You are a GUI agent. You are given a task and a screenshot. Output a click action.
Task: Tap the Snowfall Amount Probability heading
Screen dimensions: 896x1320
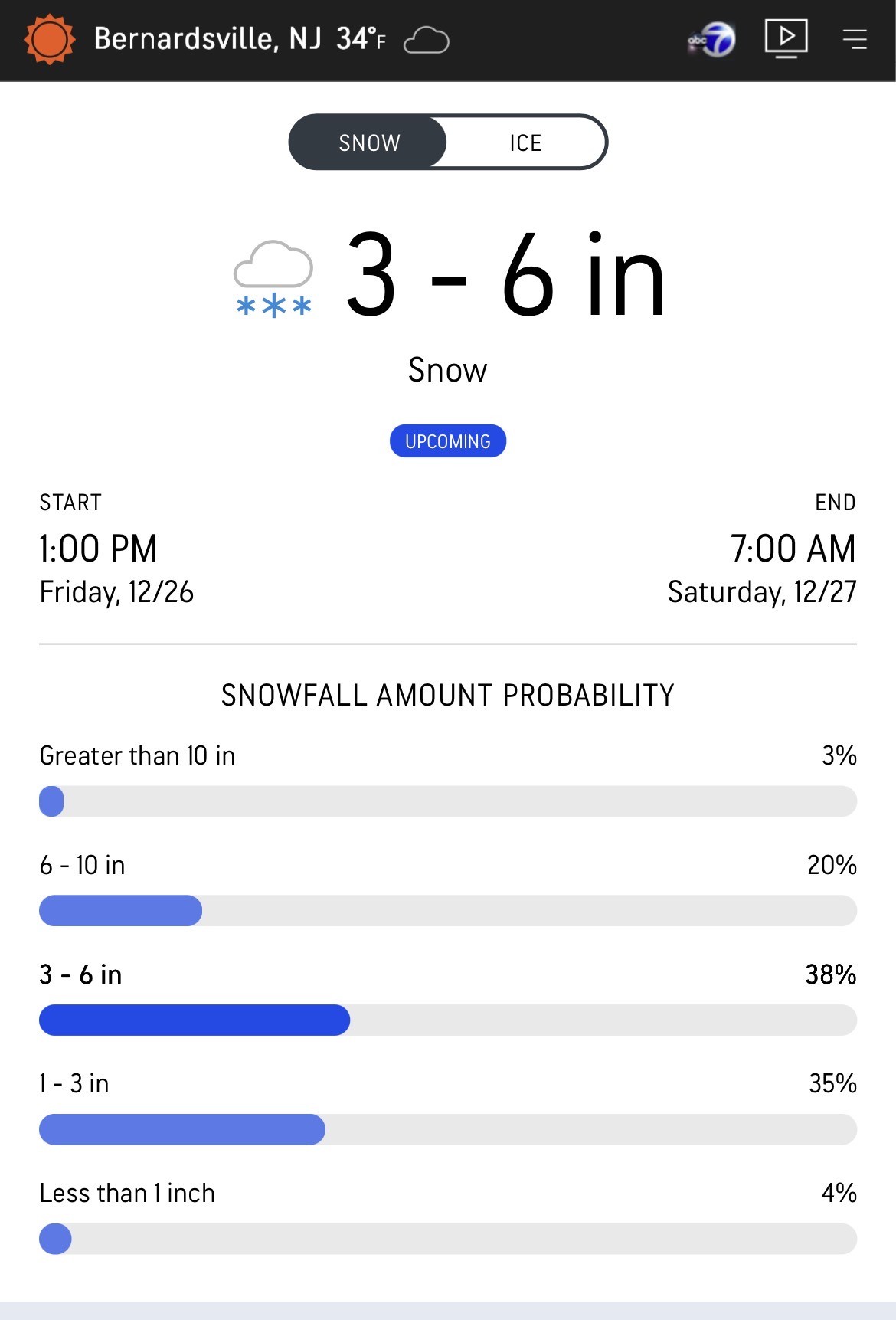(448, 695)
